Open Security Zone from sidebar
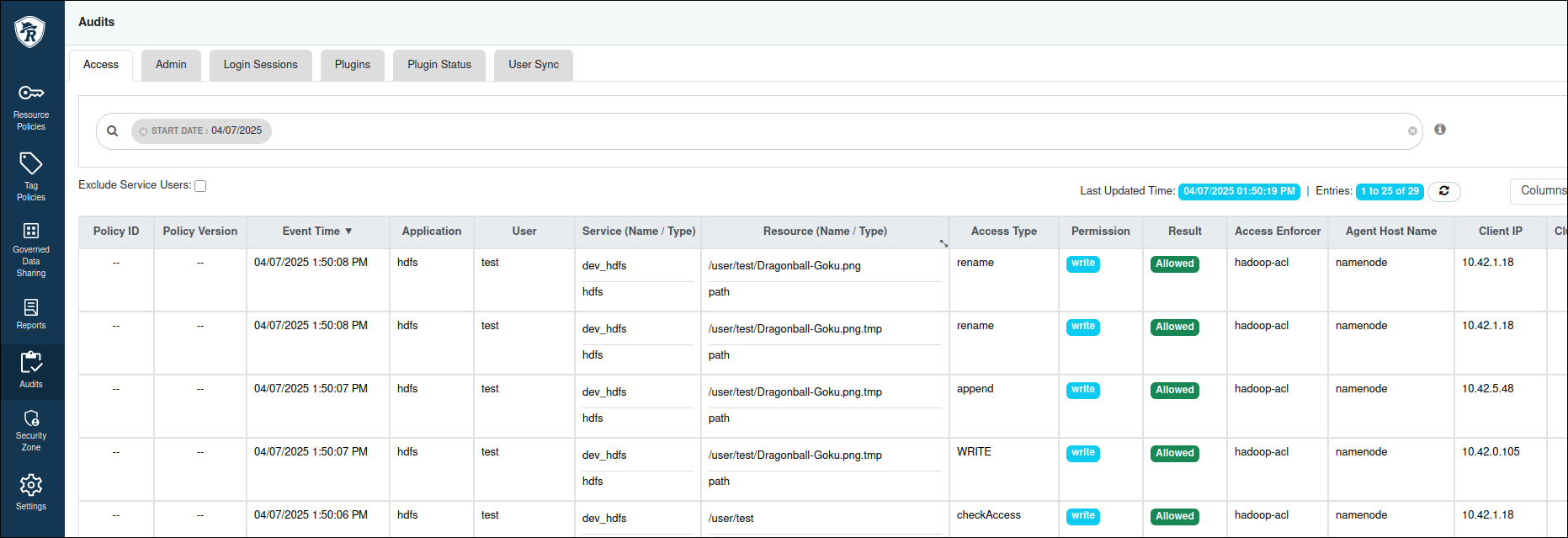Screen dimensions: 1568x538 [31, 431]
